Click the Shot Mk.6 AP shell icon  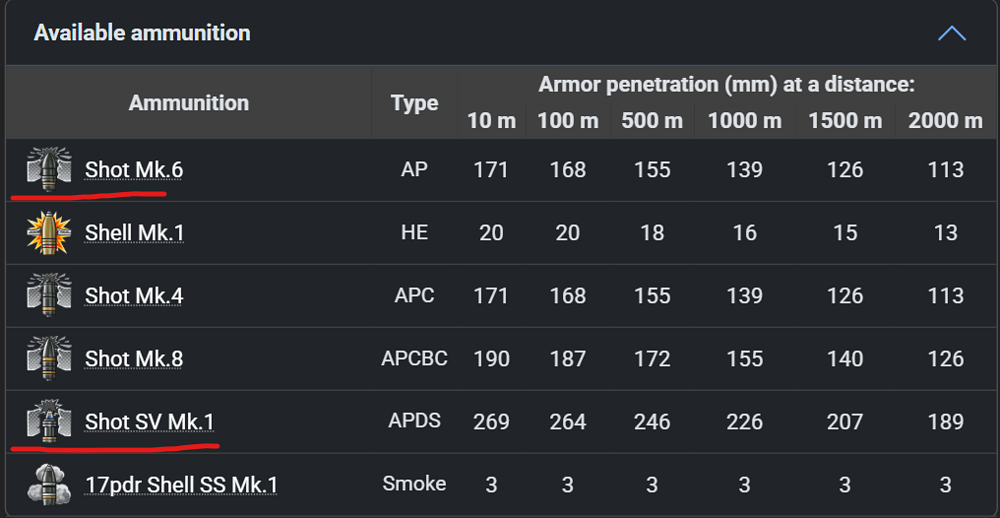49,169
